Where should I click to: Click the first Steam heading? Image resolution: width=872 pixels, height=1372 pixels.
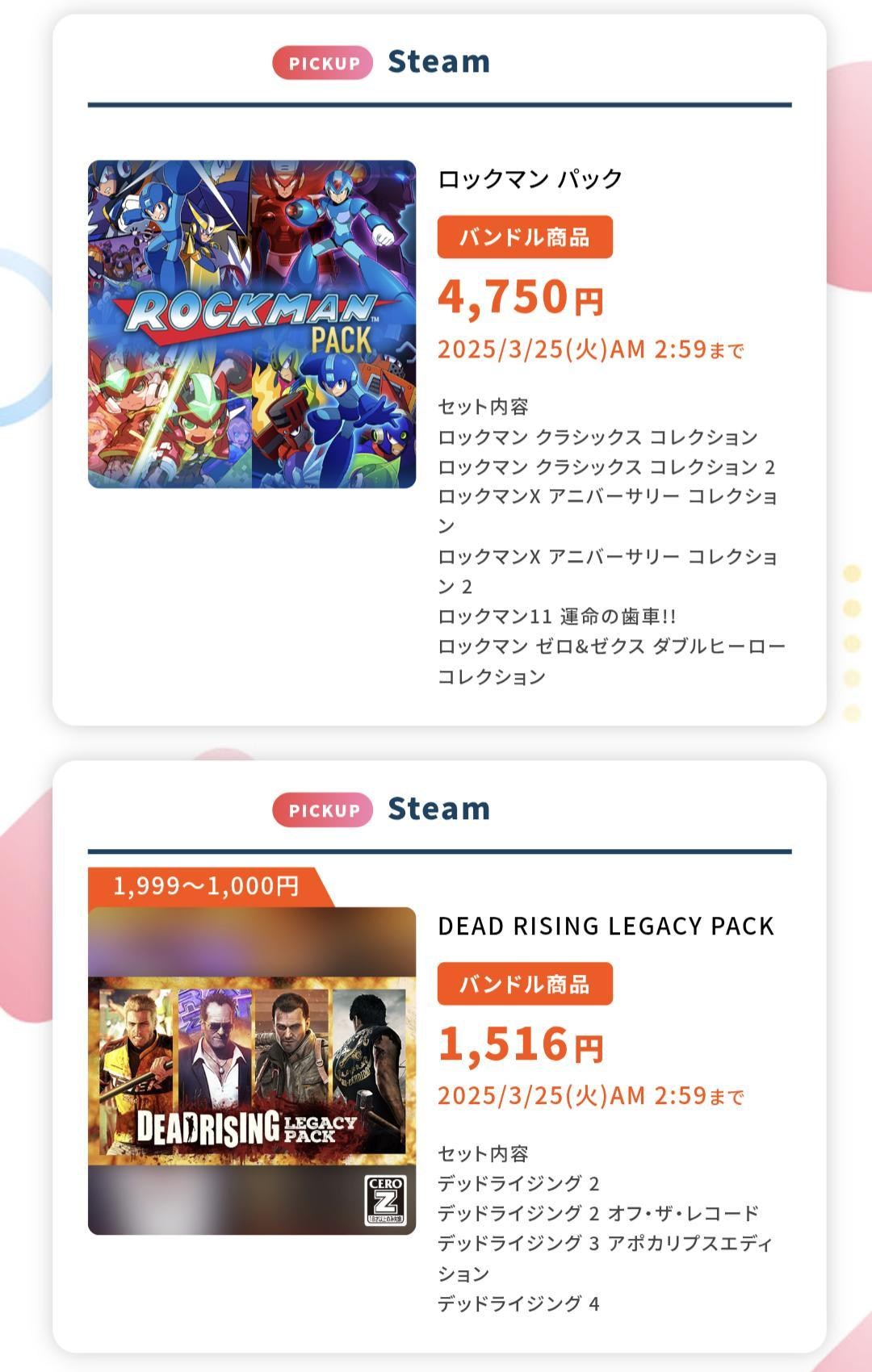tap(438, 62)
